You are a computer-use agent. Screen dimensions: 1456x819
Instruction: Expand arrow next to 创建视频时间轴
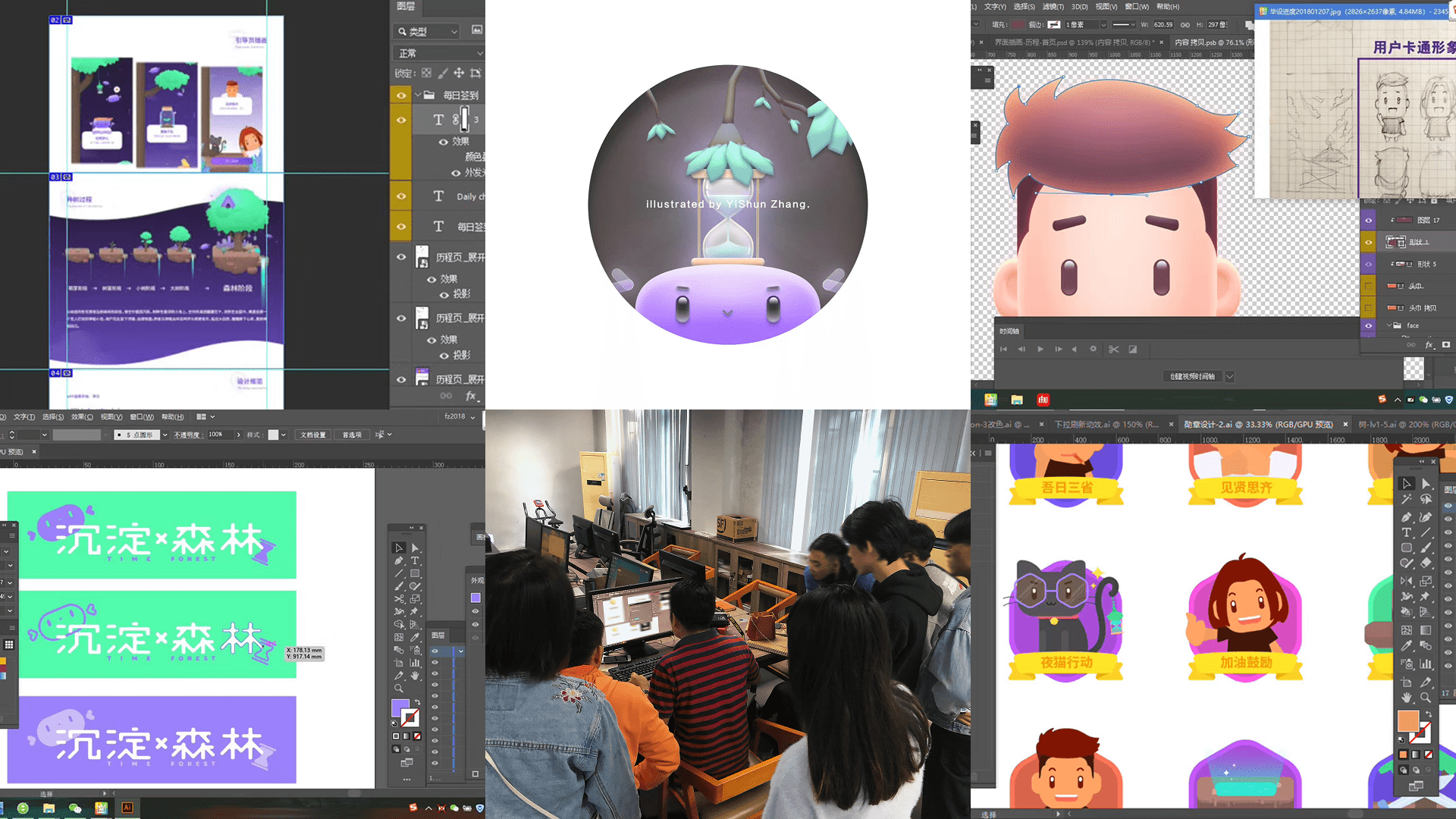[x=1229, y=376]
